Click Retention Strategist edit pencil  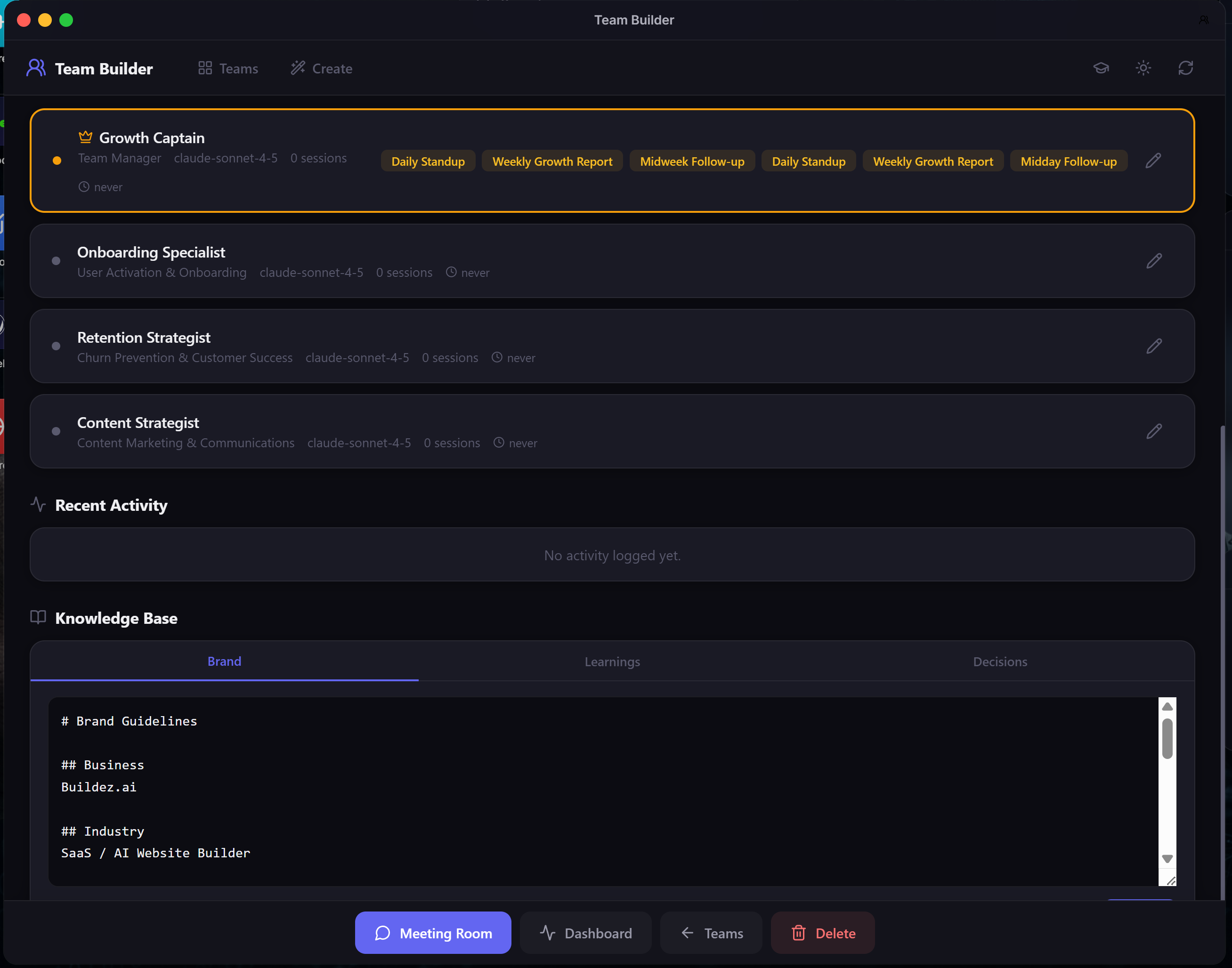(x=1154, y=346)
